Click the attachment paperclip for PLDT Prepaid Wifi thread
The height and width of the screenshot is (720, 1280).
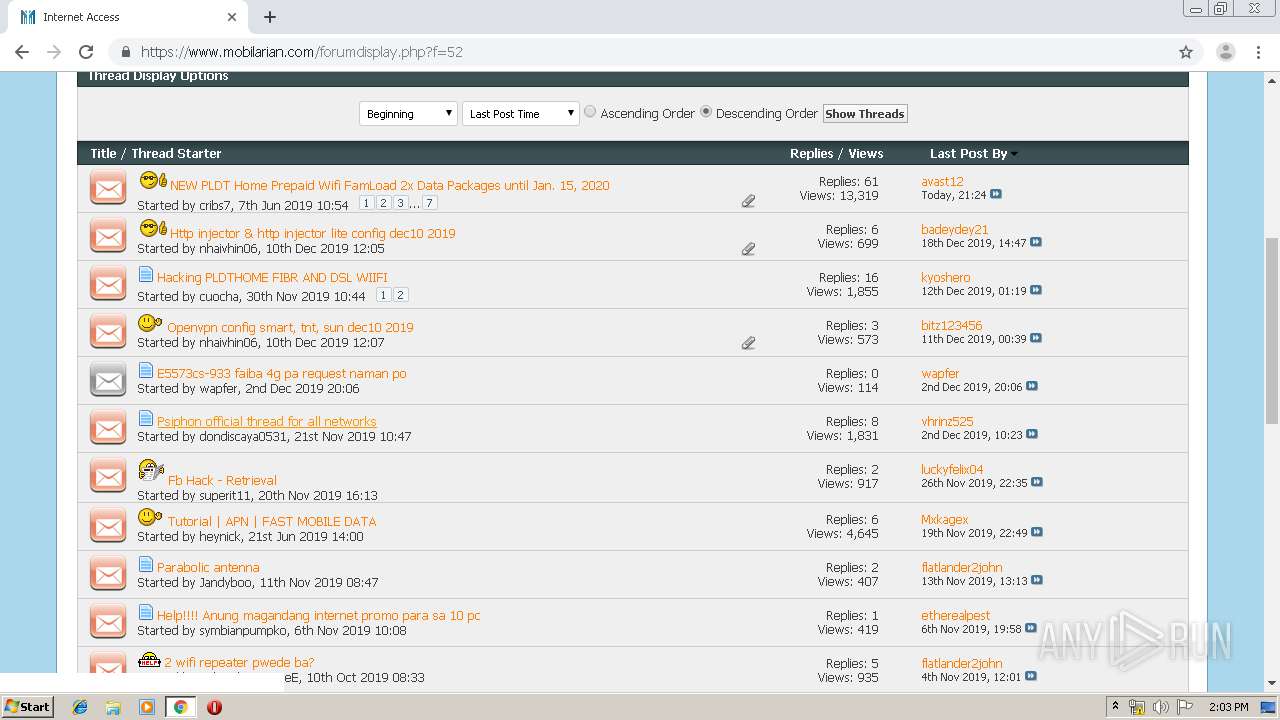[748, 201]
